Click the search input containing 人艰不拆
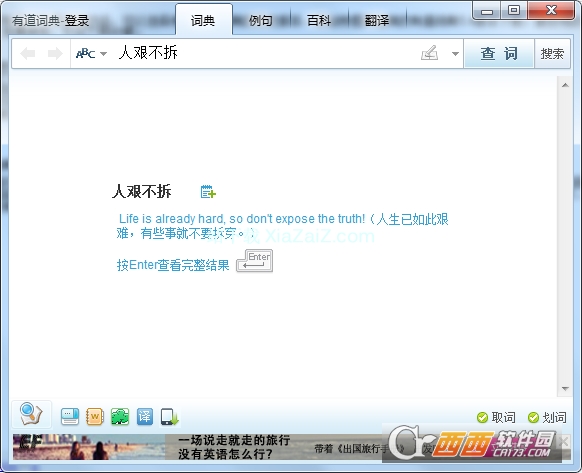 (264, 53)
